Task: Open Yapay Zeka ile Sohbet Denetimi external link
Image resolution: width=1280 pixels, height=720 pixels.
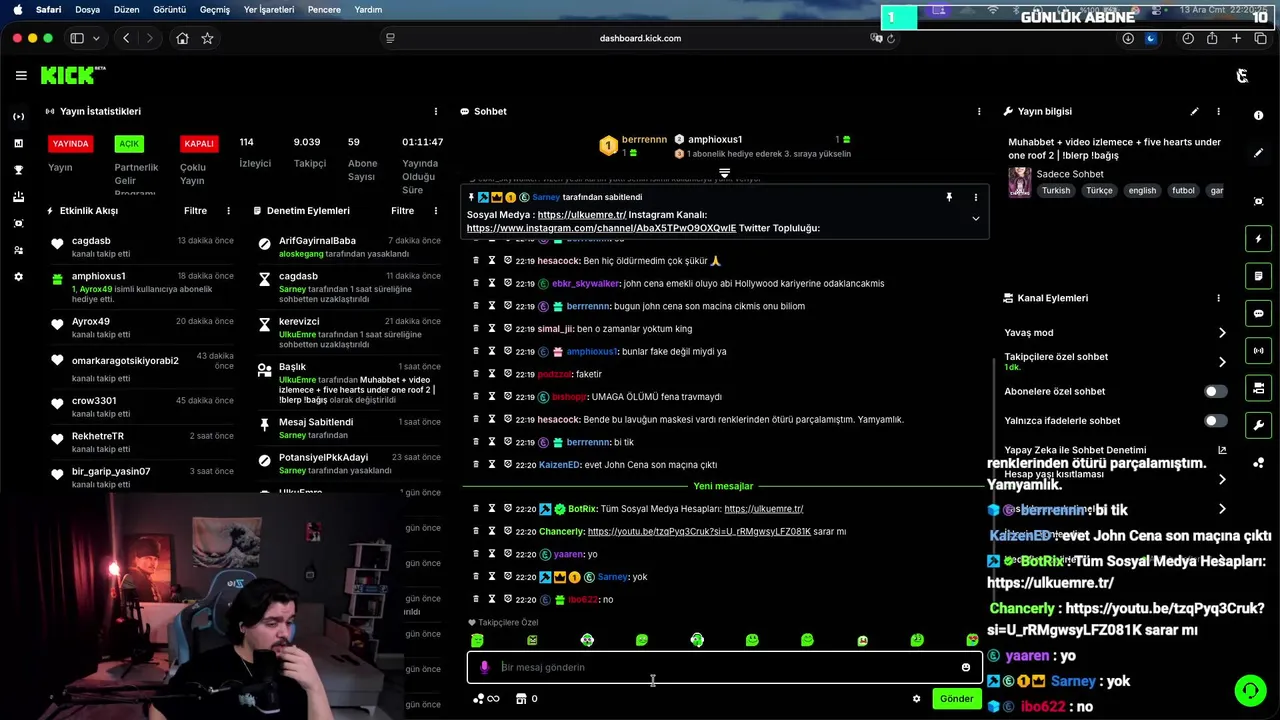Action: tap(1222, 450)
